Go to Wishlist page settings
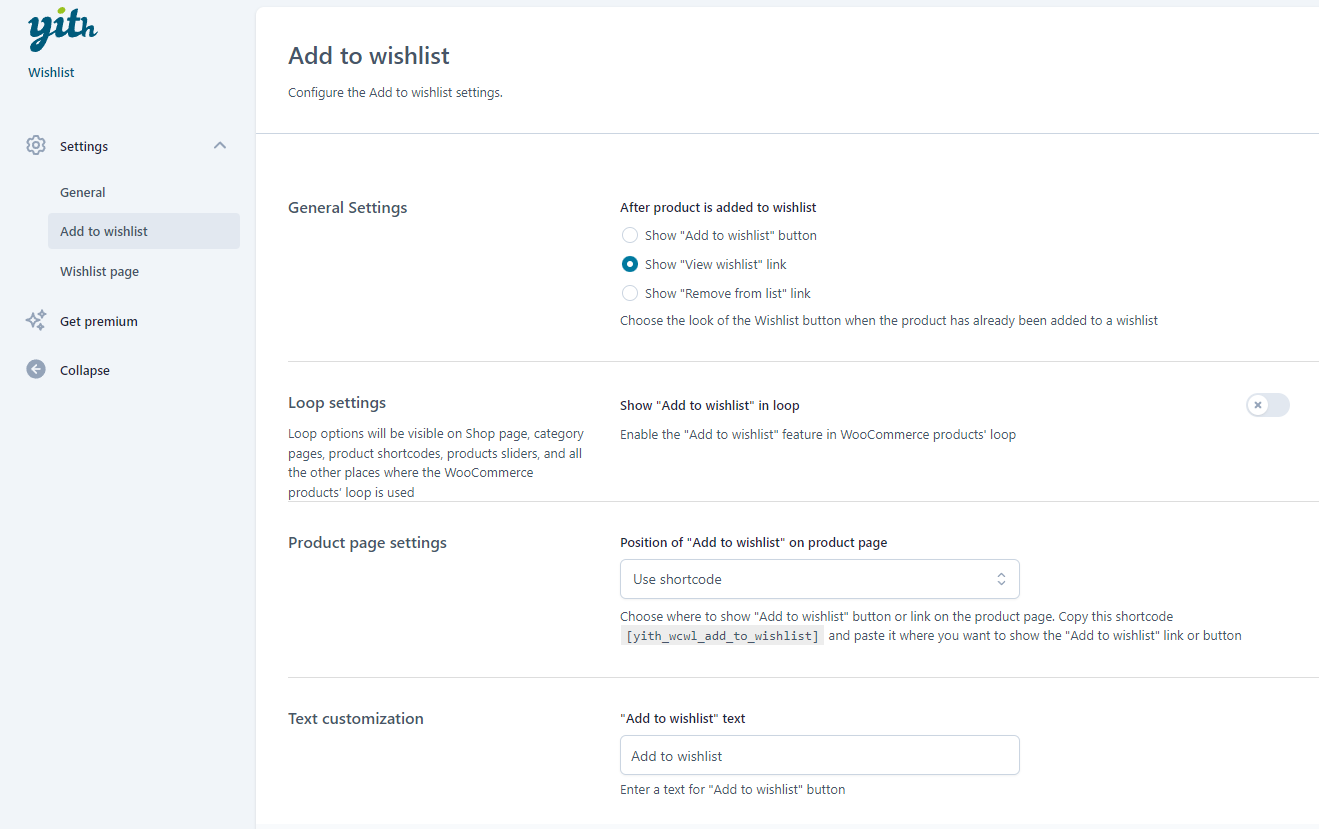The image size is (1319, 829). (x=100, y=272)
